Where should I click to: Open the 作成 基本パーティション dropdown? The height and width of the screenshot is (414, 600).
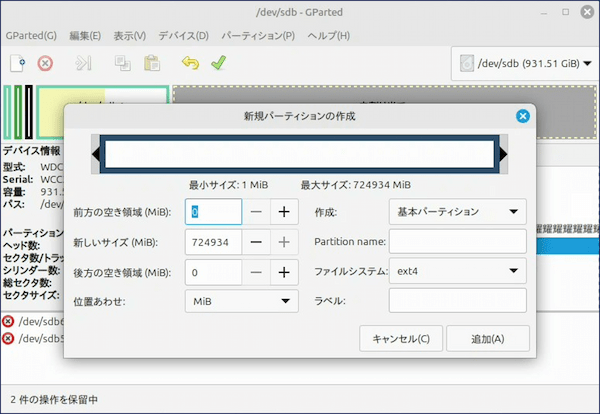tap(456, 212)
